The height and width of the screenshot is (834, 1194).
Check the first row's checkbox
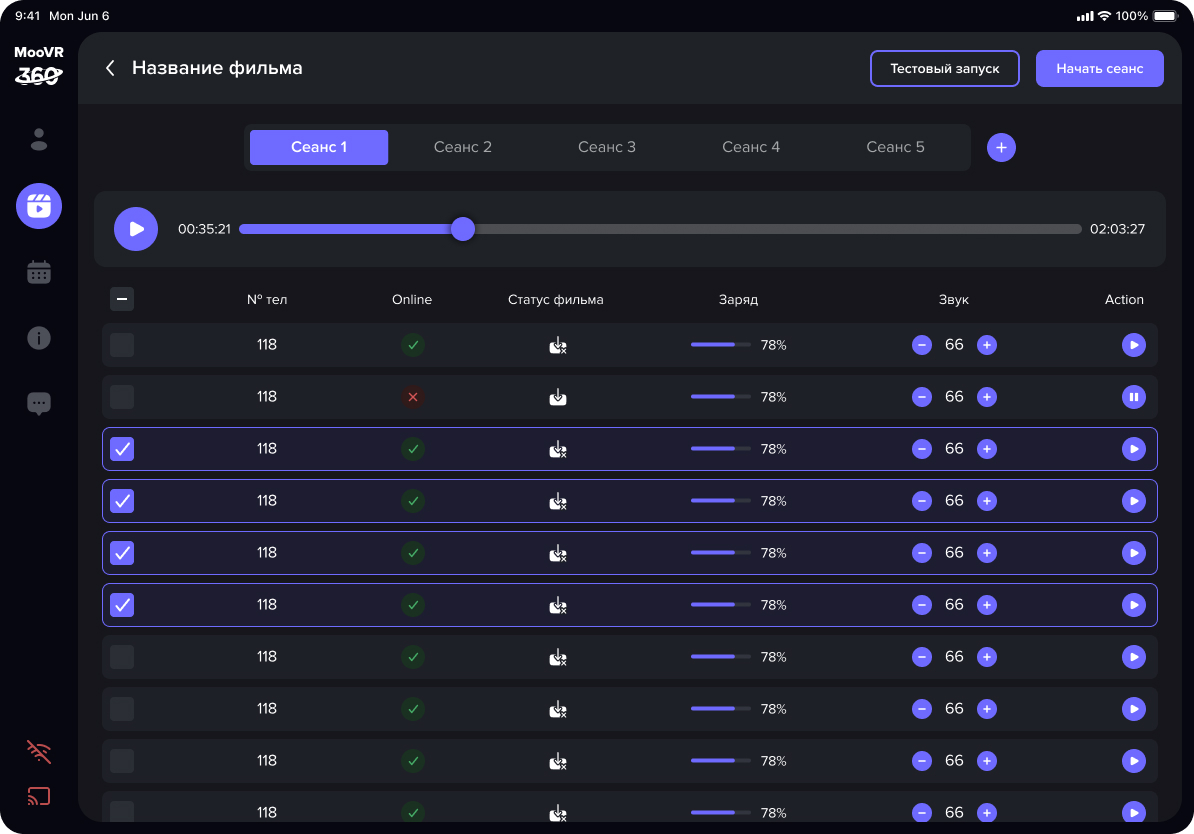122,345
